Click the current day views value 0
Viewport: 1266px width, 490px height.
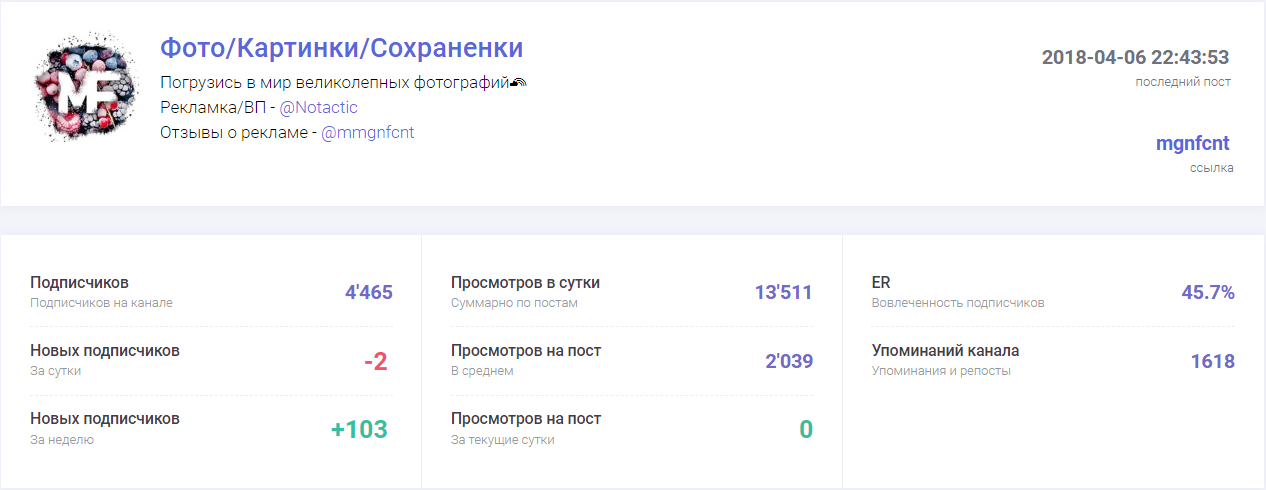[806, 429]
